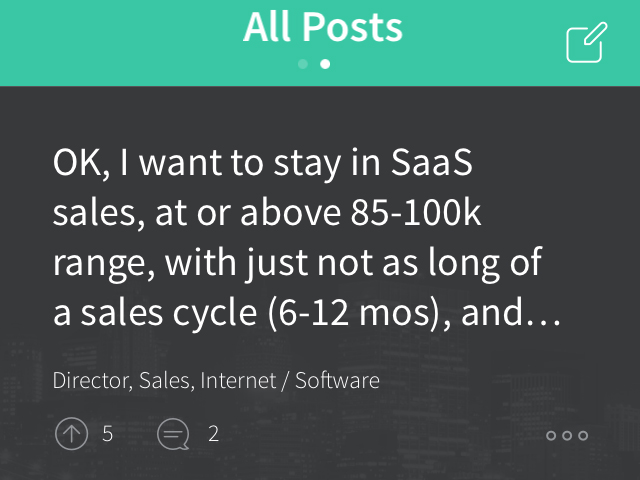Click 'sales cycle' in the post's last line
This screenshot has height=480, width=640.
[169, 313]
